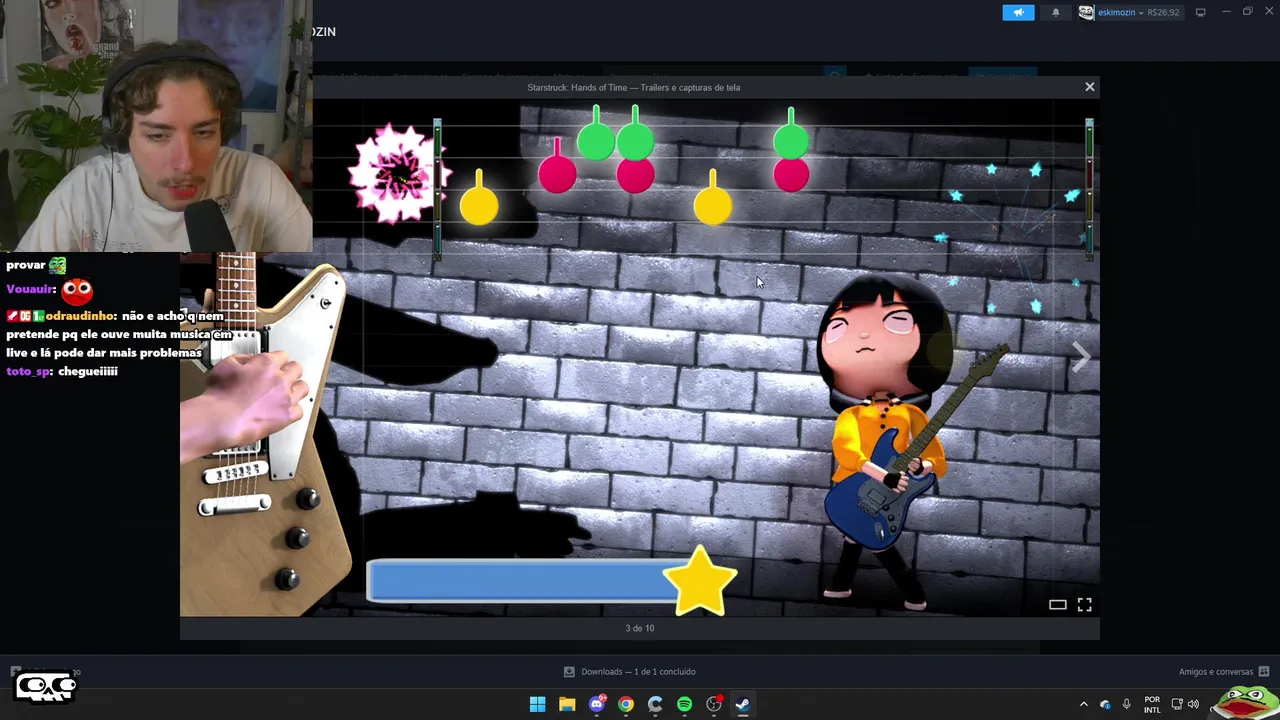
Task: Open the cloud sync tray icon
Action: pos(1105,704)
